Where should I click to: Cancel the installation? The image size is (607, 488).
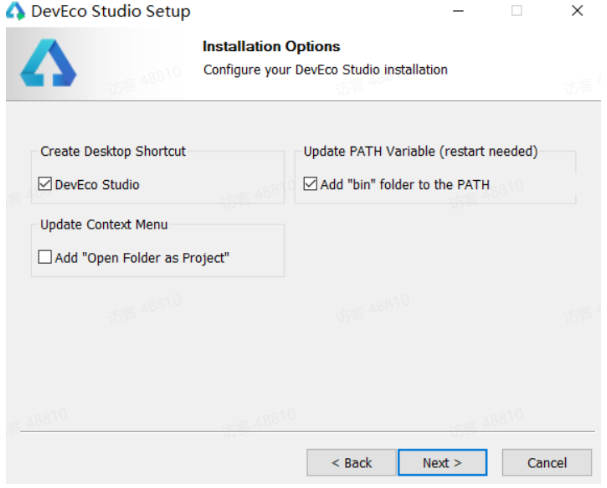547,463
